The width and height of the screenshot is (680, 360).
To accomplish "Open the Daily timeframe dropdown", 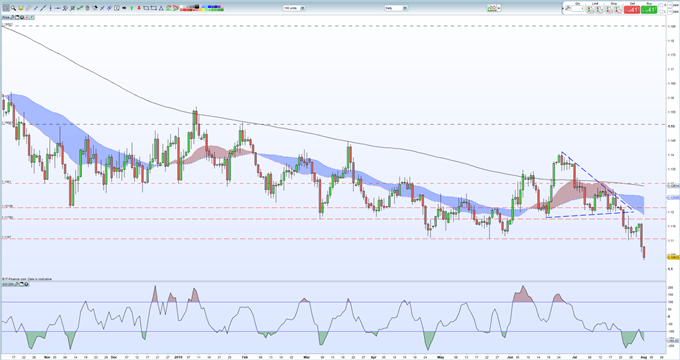I will coord(396,8).
